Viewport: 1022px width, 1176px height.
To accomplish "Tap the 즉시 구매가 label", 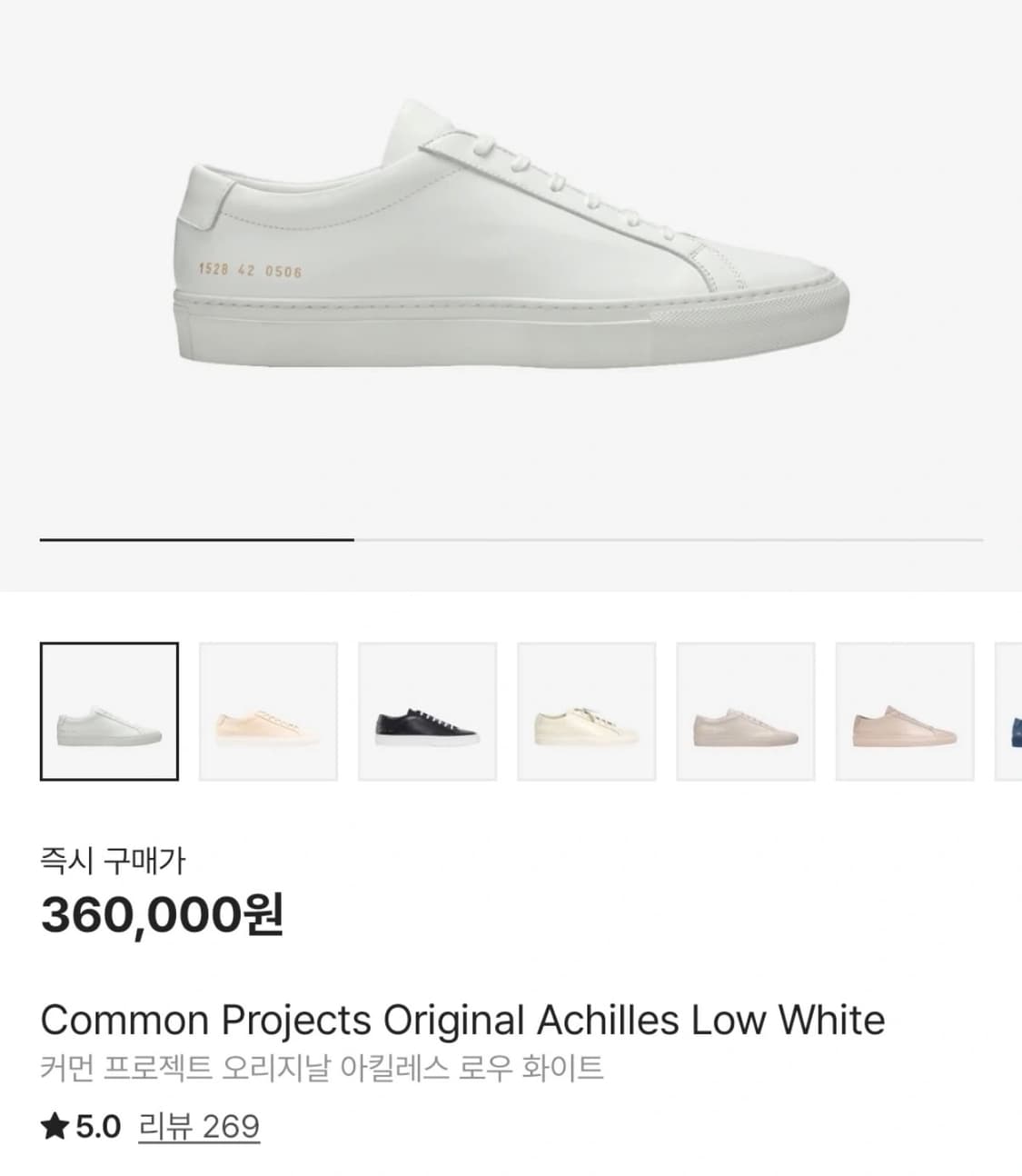I will coord(113,860).
